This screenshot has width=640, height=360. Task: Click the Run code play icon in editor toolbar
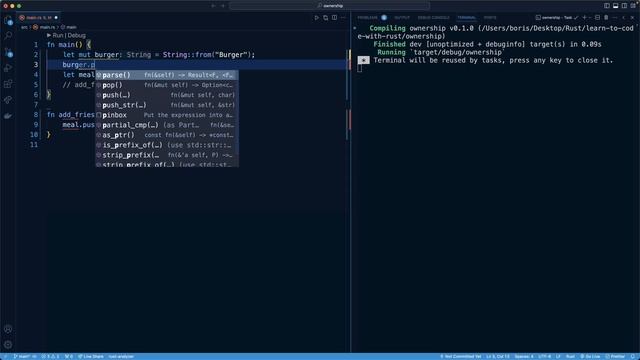tap(316, 18)
